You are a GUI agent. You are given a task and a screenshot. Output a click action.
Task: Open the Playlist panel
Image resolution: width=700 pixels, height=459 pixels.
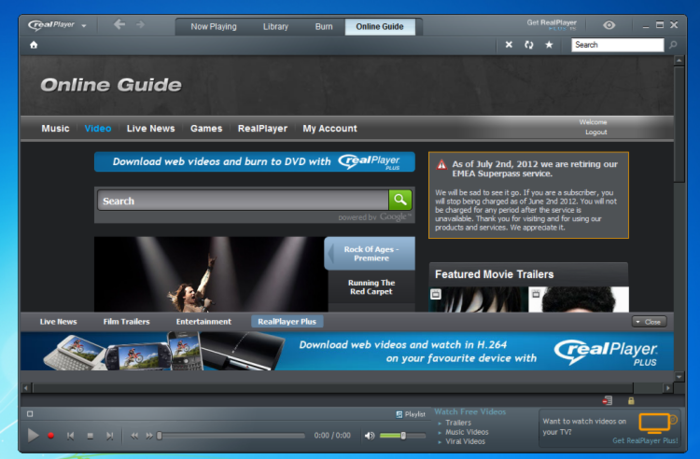click(410, 413)
